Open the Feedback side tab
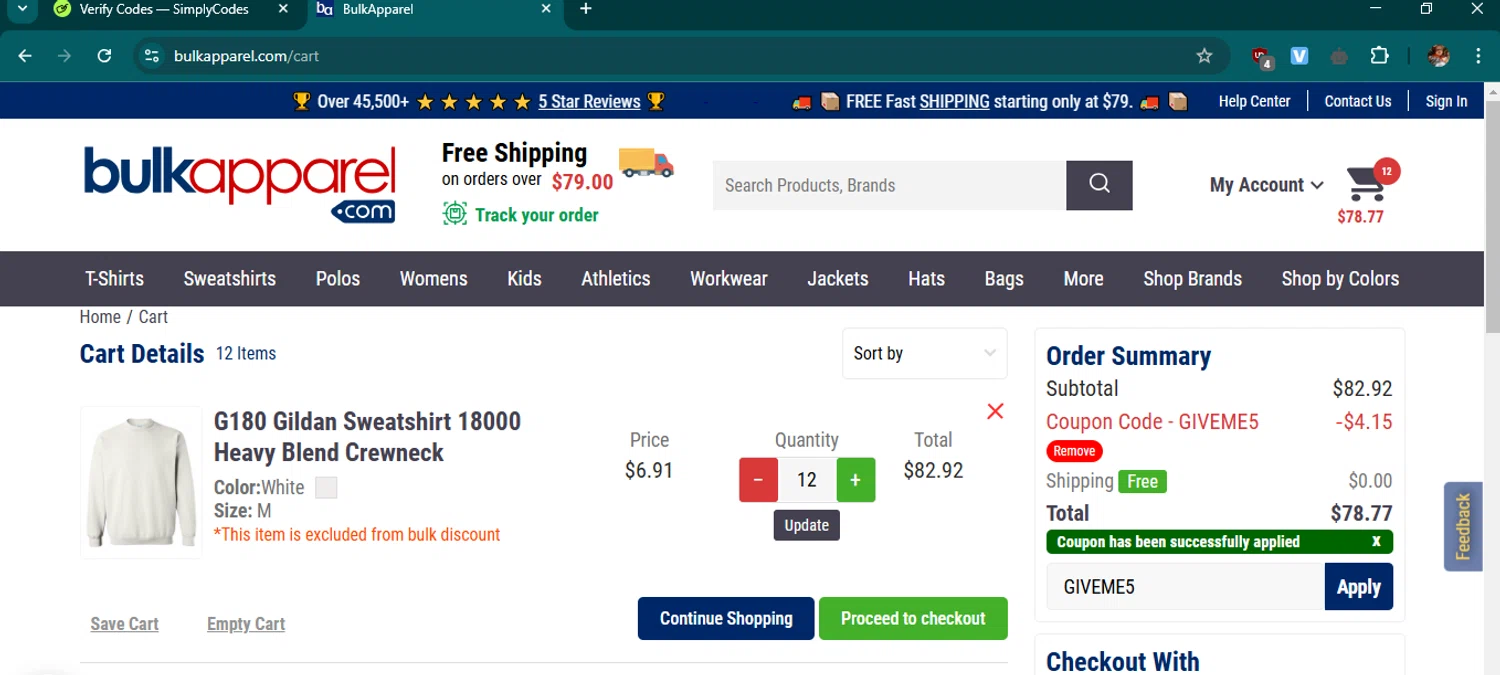1500x675 pixels. [1463, 526]
